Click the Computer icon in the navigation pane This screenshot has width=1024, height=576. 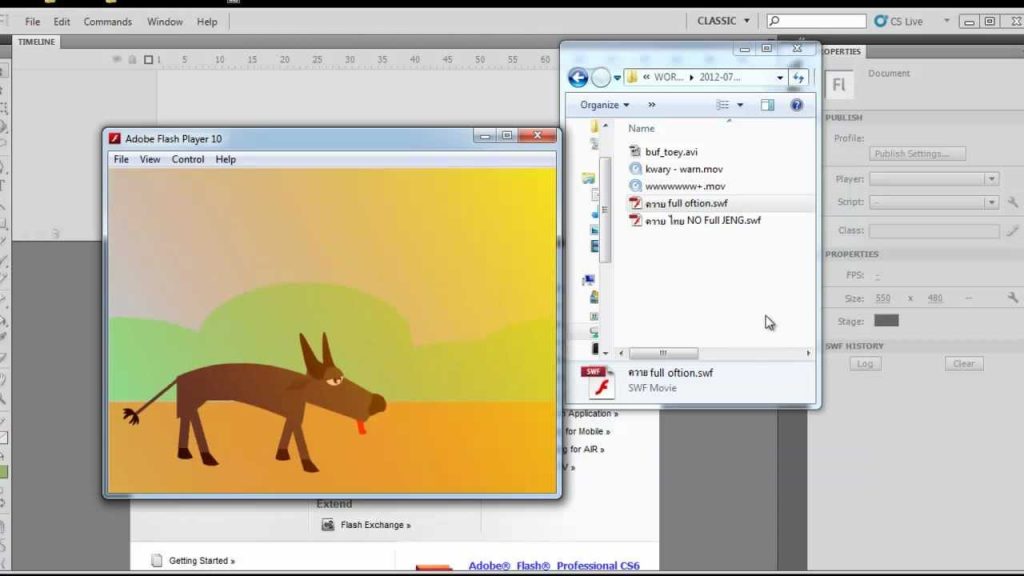588,280
